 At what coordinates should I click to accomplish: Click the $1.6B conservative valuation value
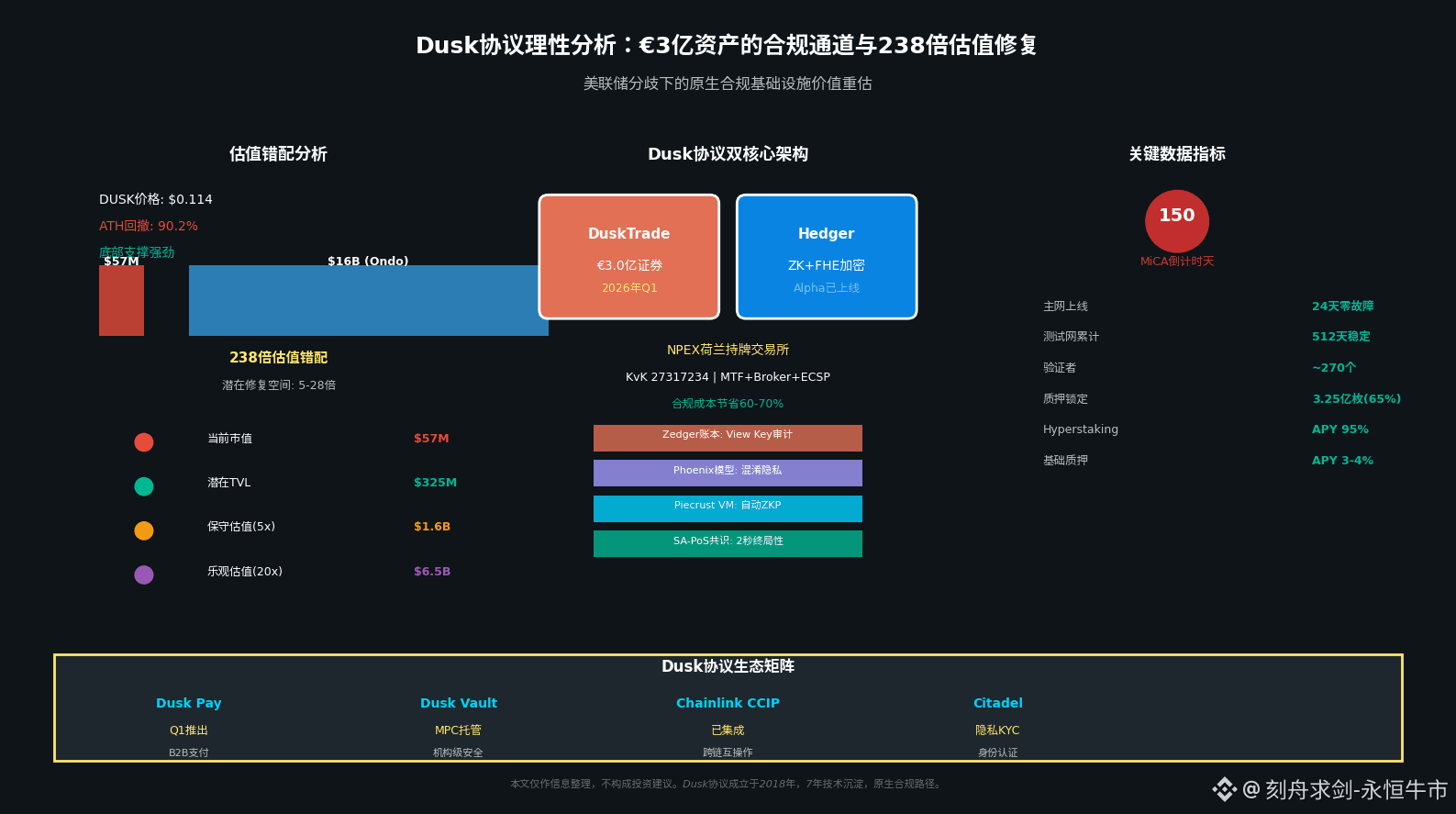[432, 527]
